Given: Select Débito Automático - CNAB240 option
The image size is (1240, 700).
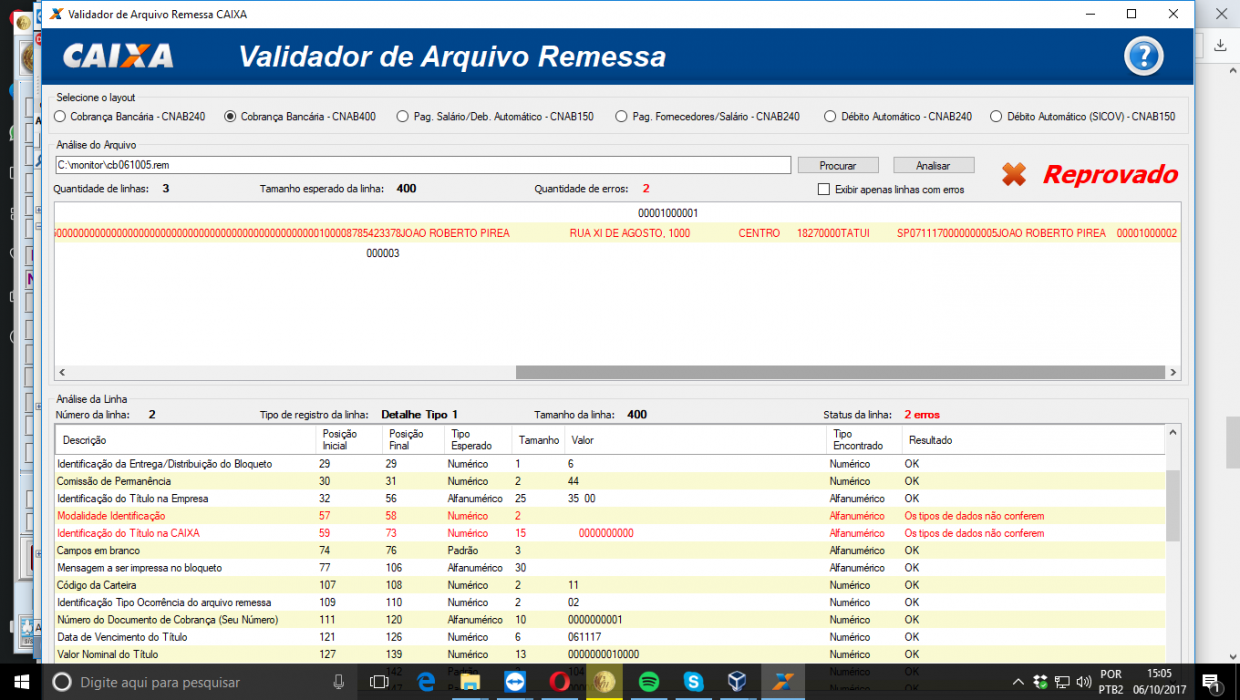Looking at the screenshot, I should (x=898, y=116).
